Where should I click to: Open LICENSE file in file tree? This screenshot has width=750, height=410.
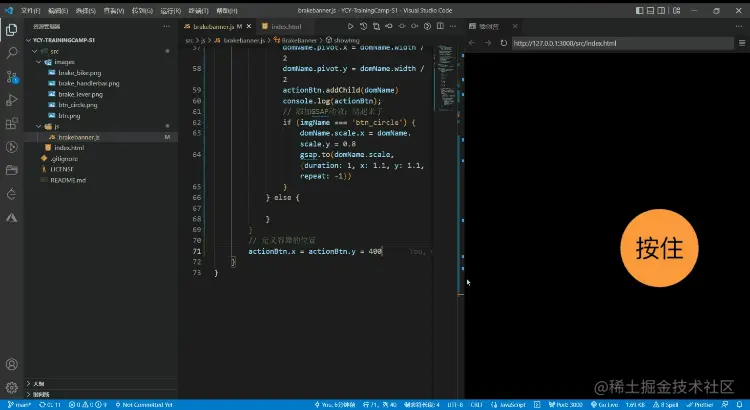pyautogui.click(x=62, y=169)
